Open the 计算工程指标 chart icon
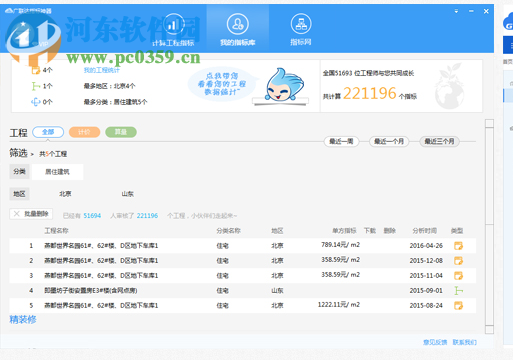This screenshot has height=360, width=513. (173, 24)
